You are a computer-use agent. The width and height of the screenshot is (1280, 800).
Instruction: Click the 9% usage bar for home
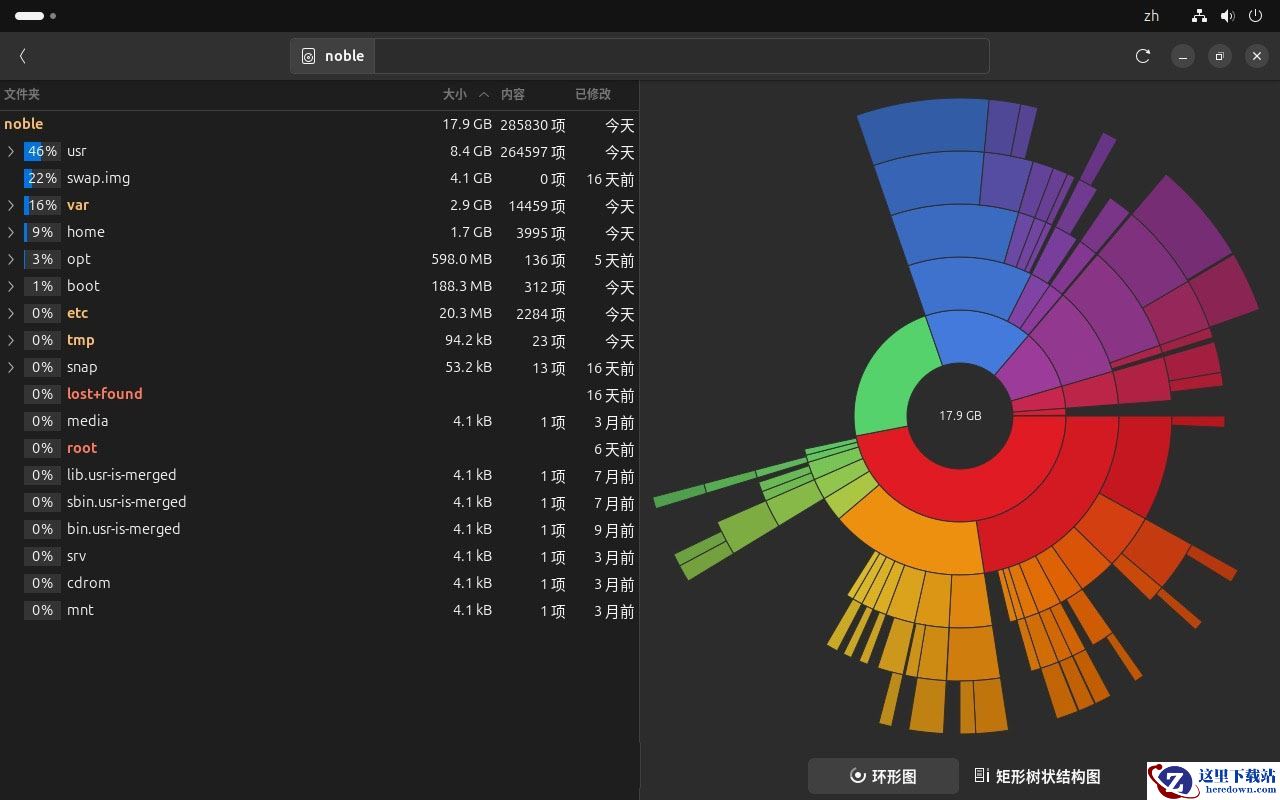point(42,232)
